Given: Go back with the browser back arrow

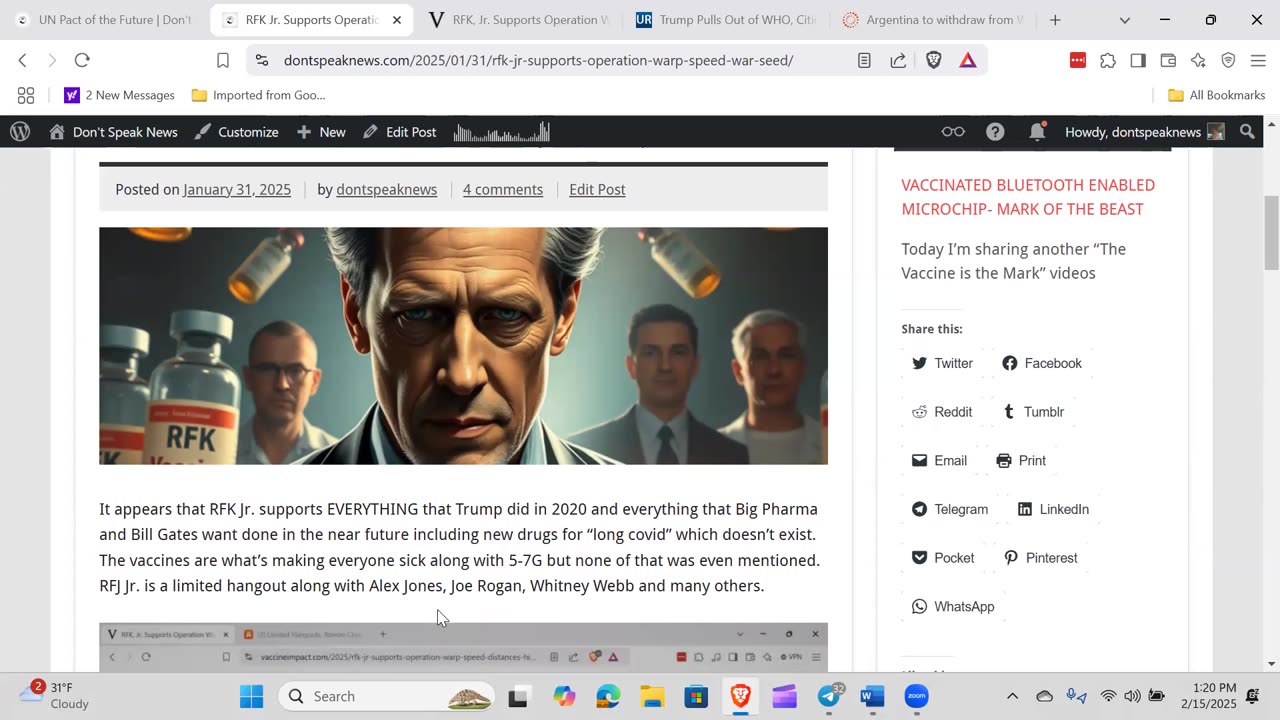Looking at the screenshot, I should [x=23, y=60].
